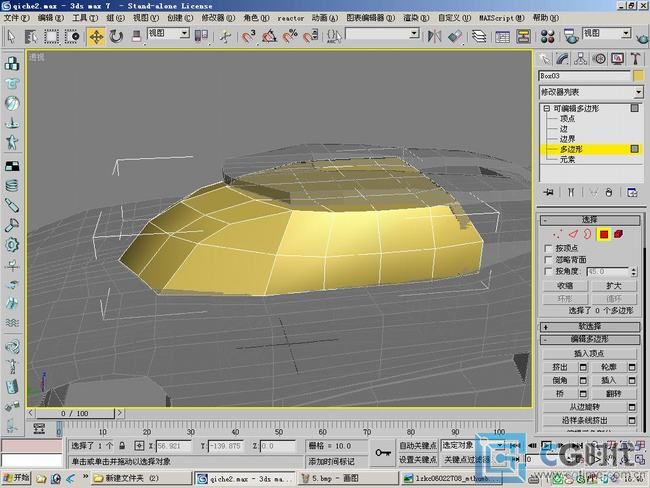Collapse the 选择 rollout
This screenshot has width=650, height=488.
click(589, 220)
